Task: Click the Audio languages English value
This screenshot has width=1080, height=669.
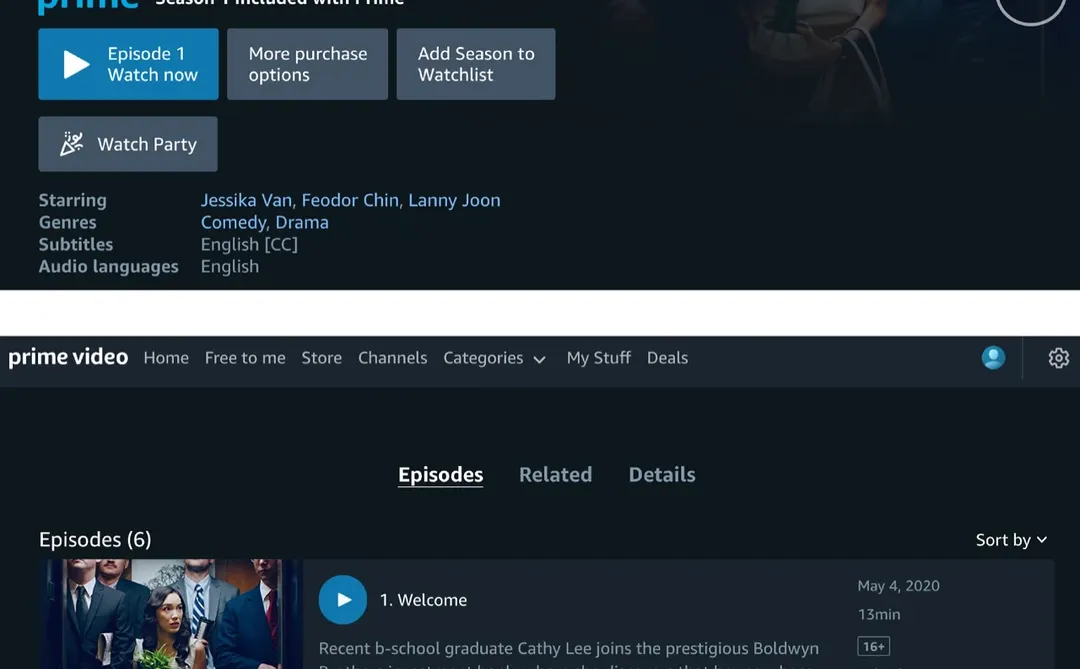Action: [x=230, y=267]
